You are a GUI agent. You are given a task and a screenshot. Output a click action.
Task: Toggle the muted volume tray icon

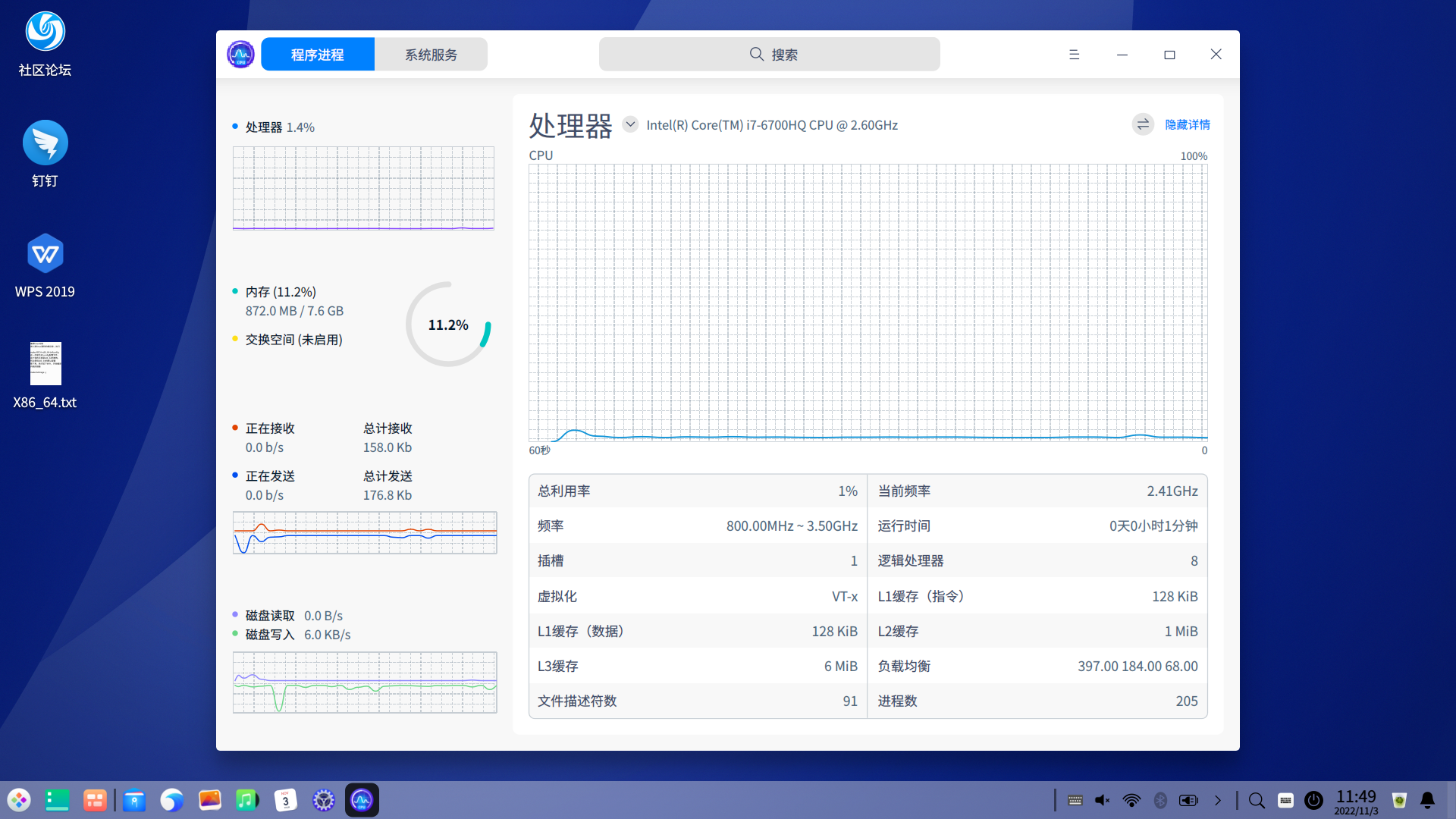(1103, 800)
